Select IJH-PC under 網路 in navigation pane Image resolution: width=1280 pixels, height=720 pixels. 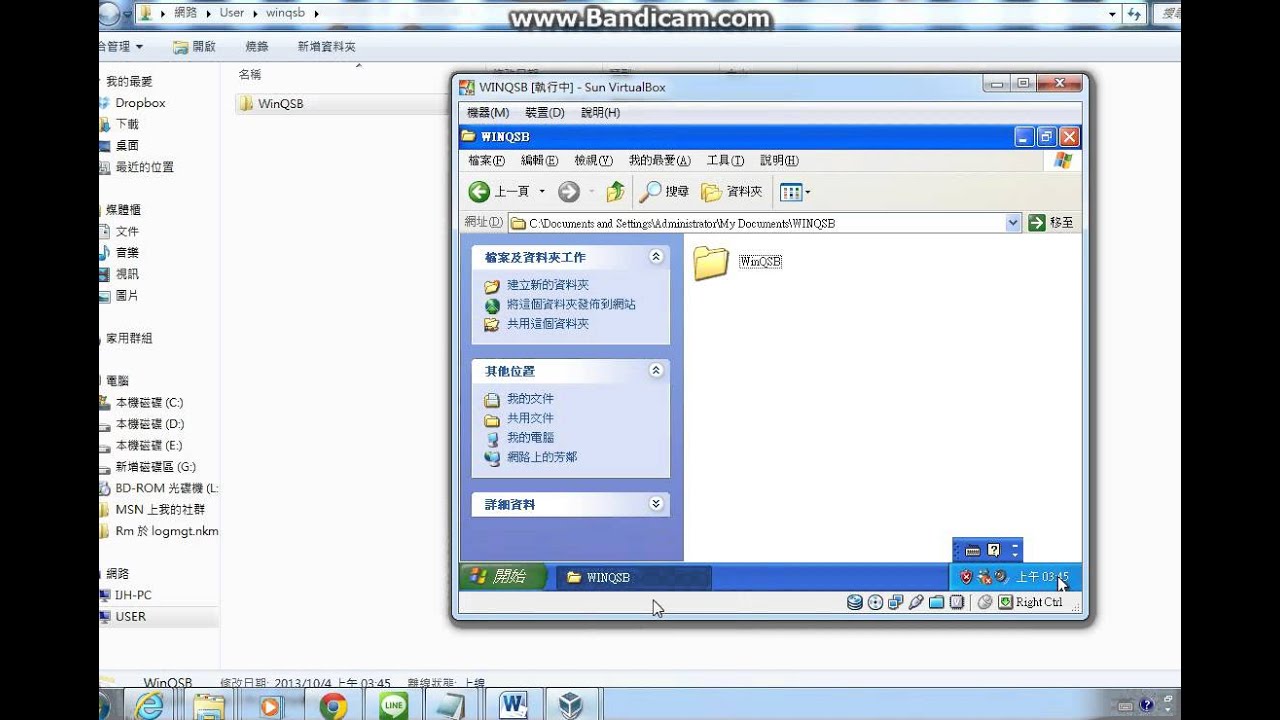click(133, 595)
